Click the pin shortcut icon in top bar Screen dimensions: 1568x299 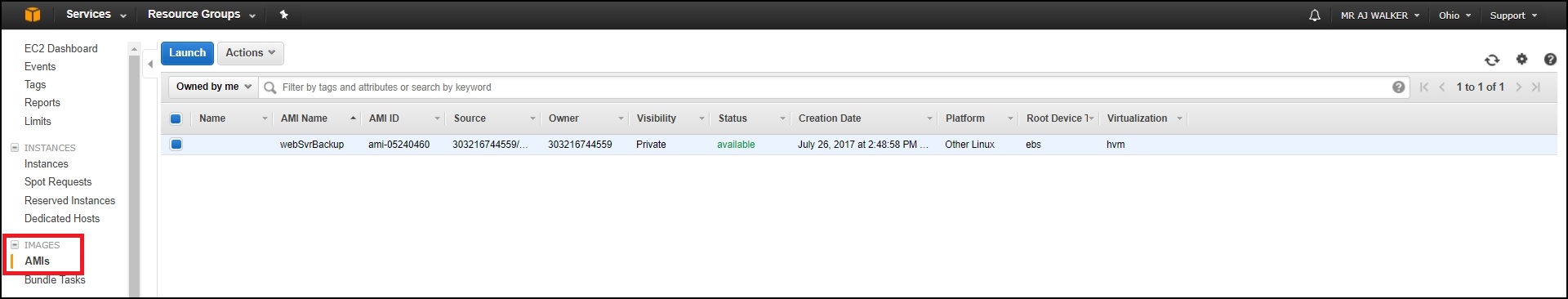[283, 15]
